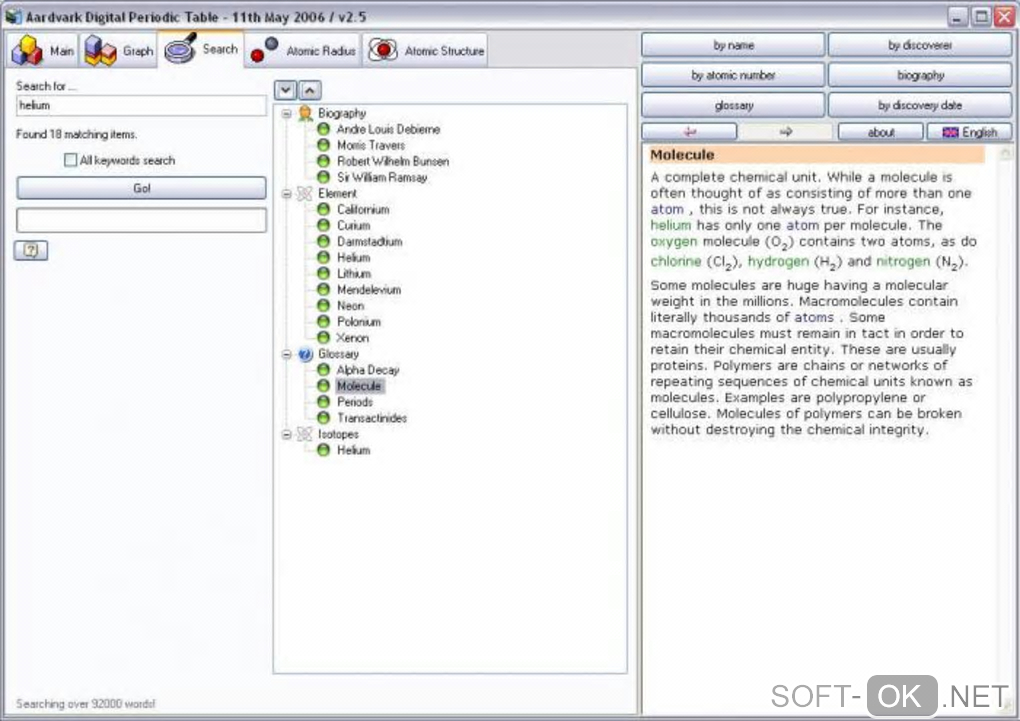
Task: Click green bullet beside Darmstadtium
Action: tap(323, 241)
